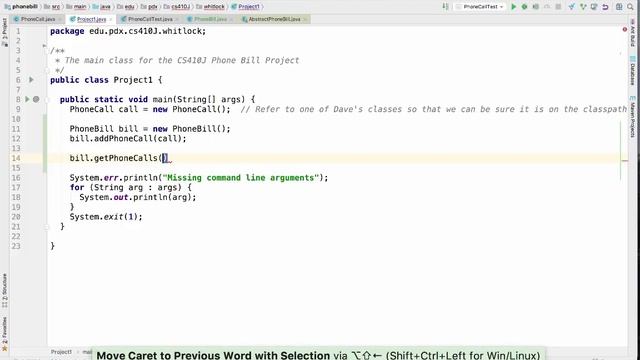Switch to the PhoneCallTest.java tab
640x360 pixels.
tap(150, 19)
